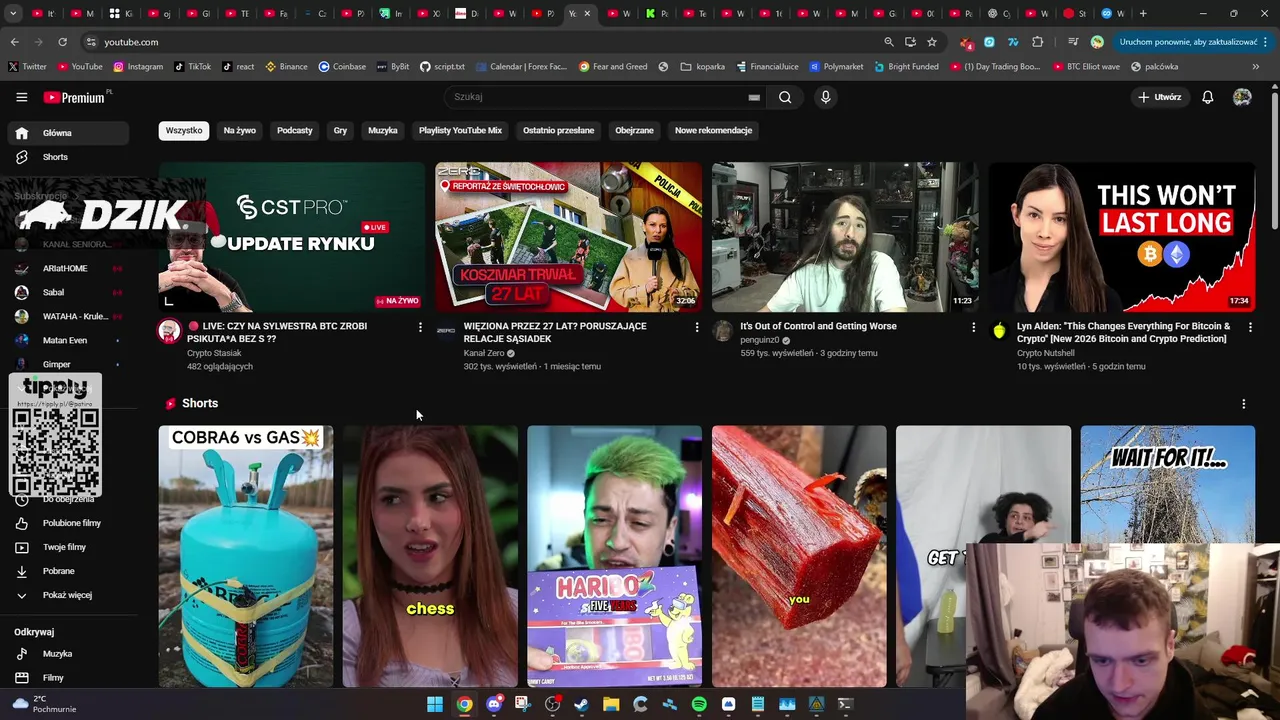Open the Binance bookmark
Viewport: 1280px width, 720px height.
click(286, 67)
